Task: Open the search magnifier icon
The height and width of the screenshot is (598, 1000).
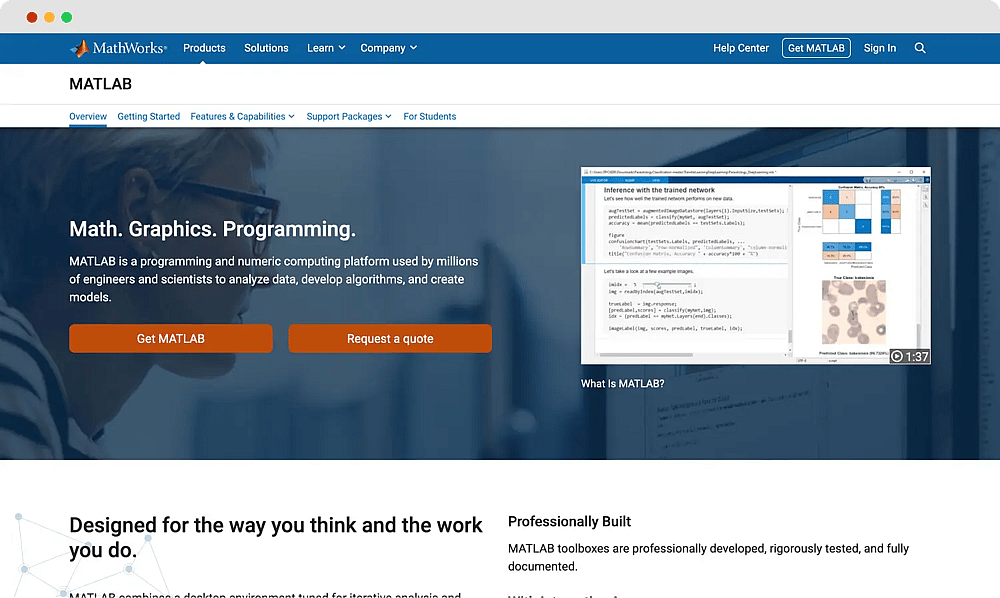Action: point(920,48)
